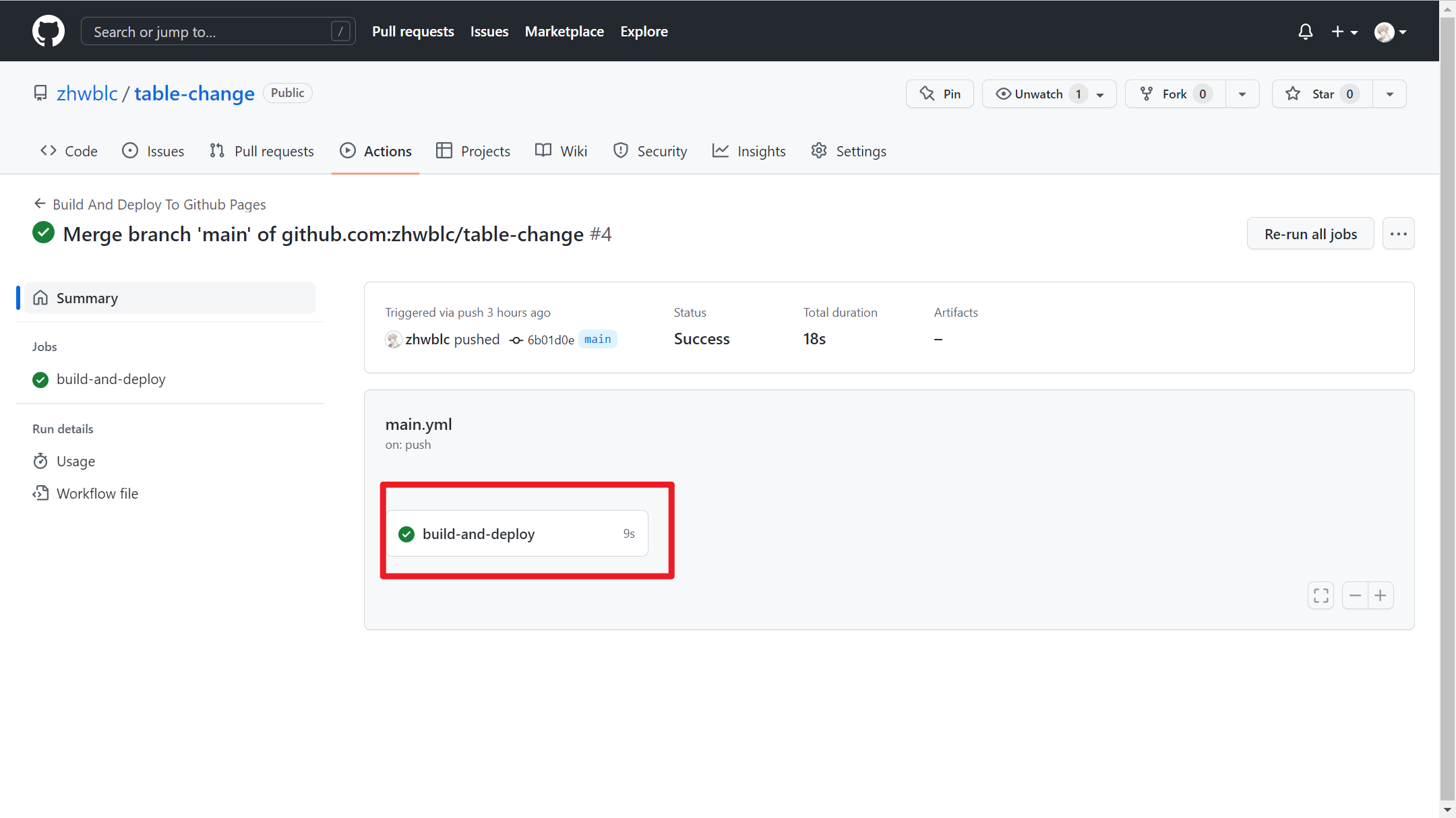The image size is (1456, 818).
Task: Go to Explore
Action: point(644,32)
